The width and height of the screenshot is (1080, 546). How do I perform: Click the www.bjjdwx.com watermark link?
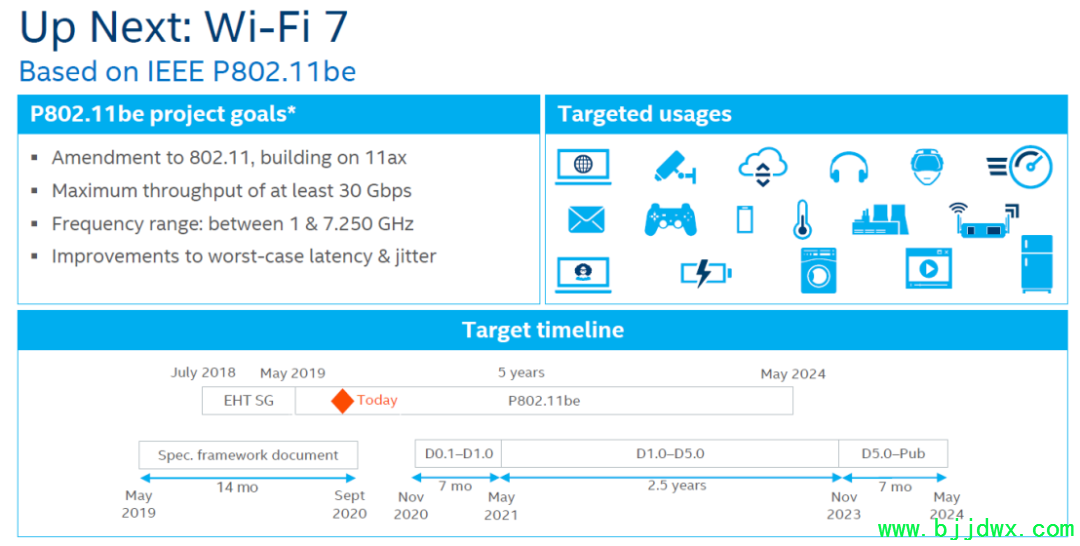(976, 529)
